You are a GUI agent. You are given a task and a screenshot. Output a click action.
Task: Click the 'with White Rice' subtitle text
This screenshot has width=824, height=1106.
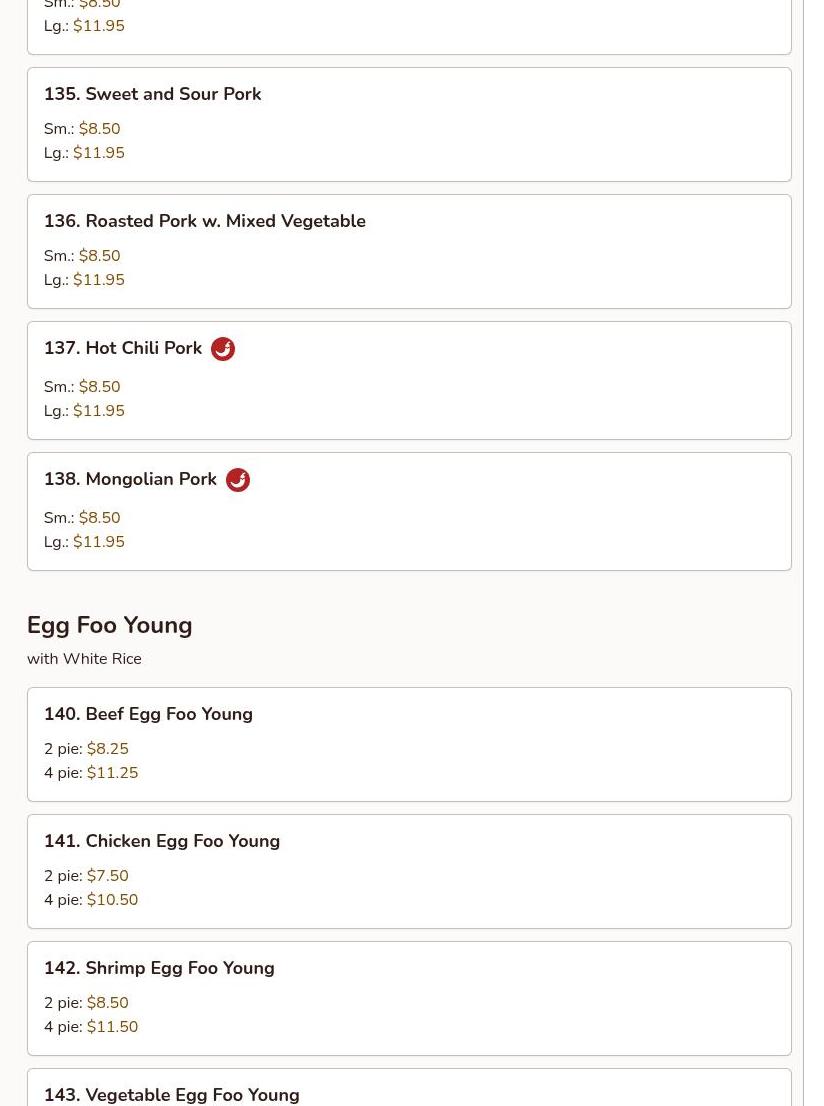click(x=84, y=659)
